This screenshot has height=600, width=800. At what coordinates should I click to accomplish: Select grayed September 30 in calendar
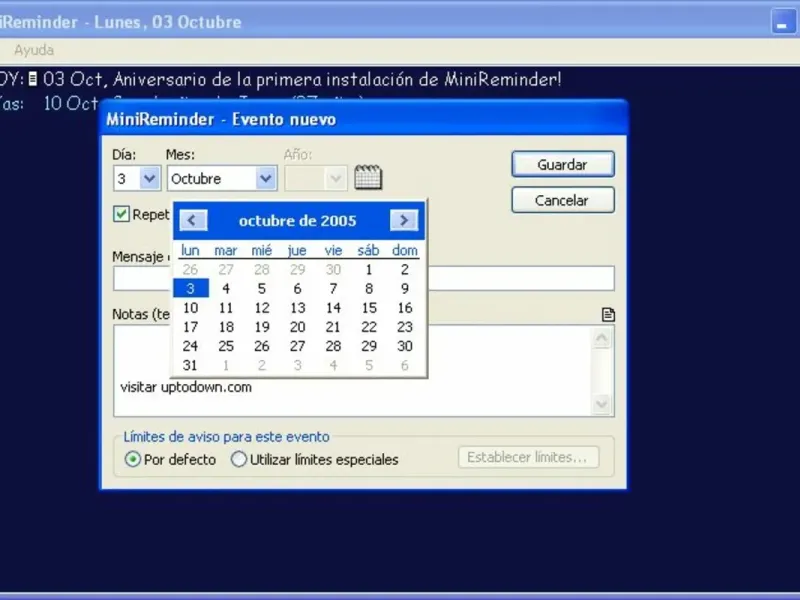[x=333, y=269]
